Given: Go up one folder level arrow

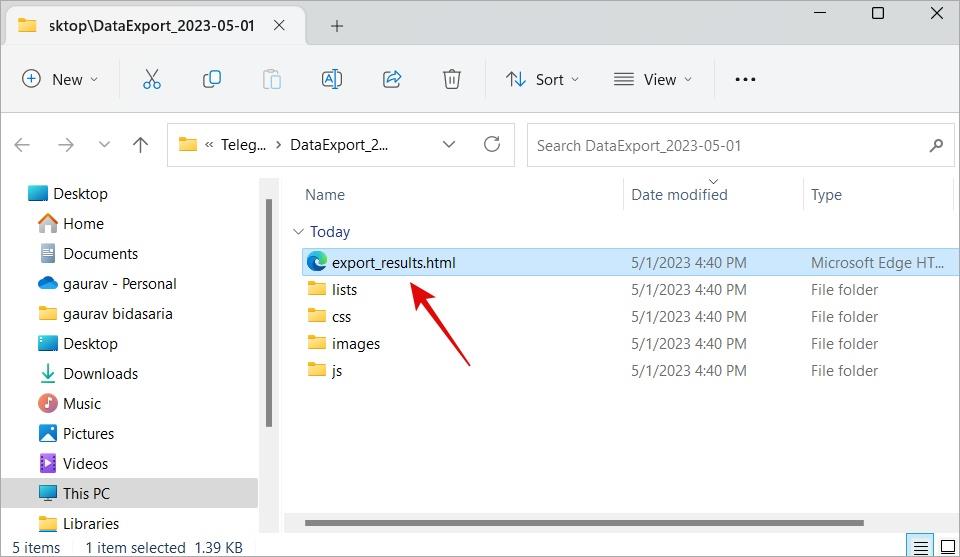Looking at the screenshot, I should [x=140, y=145].
